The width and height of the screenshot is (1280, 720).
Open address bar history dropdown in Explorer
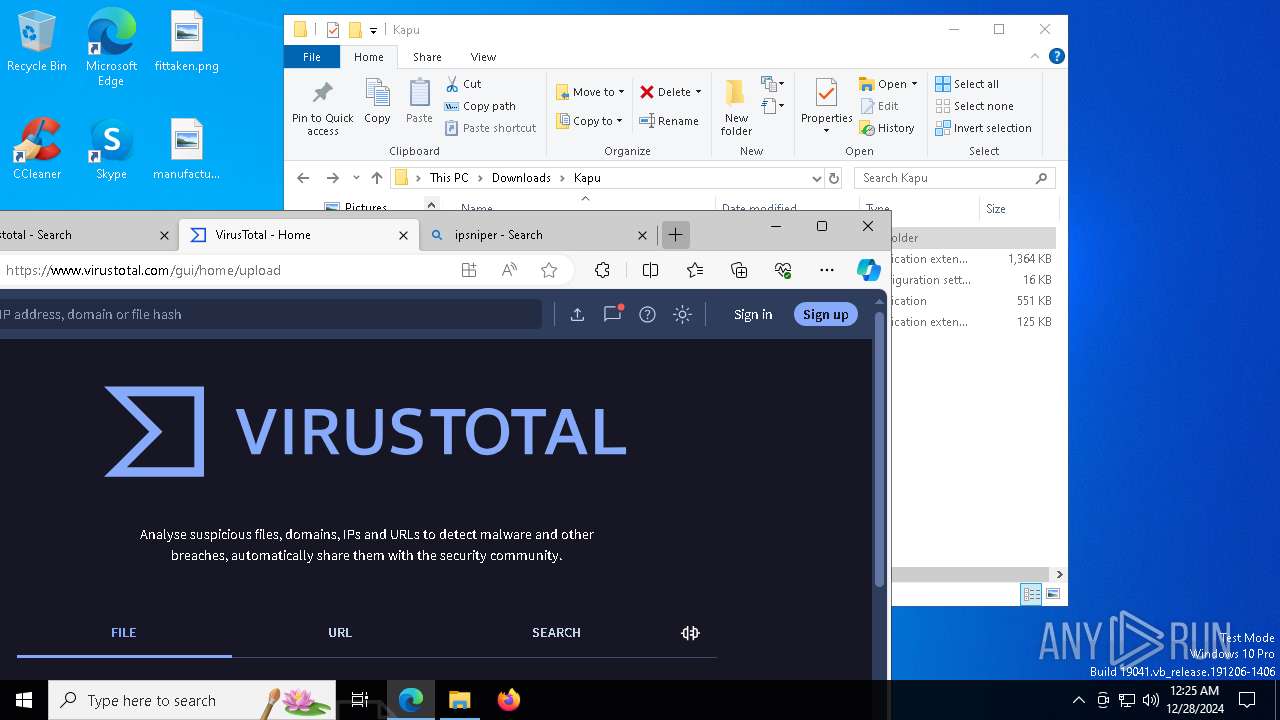coord(816,178)
